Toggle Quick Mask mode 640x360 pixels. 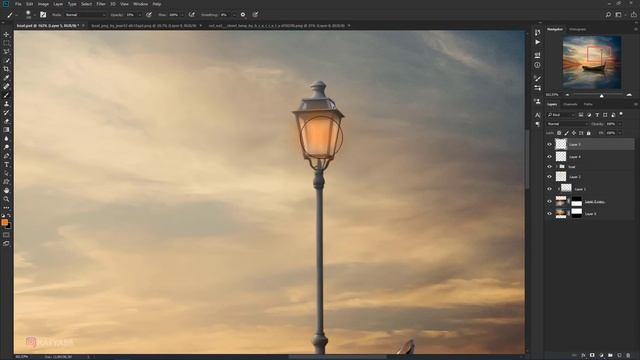(x=6, y=235)
